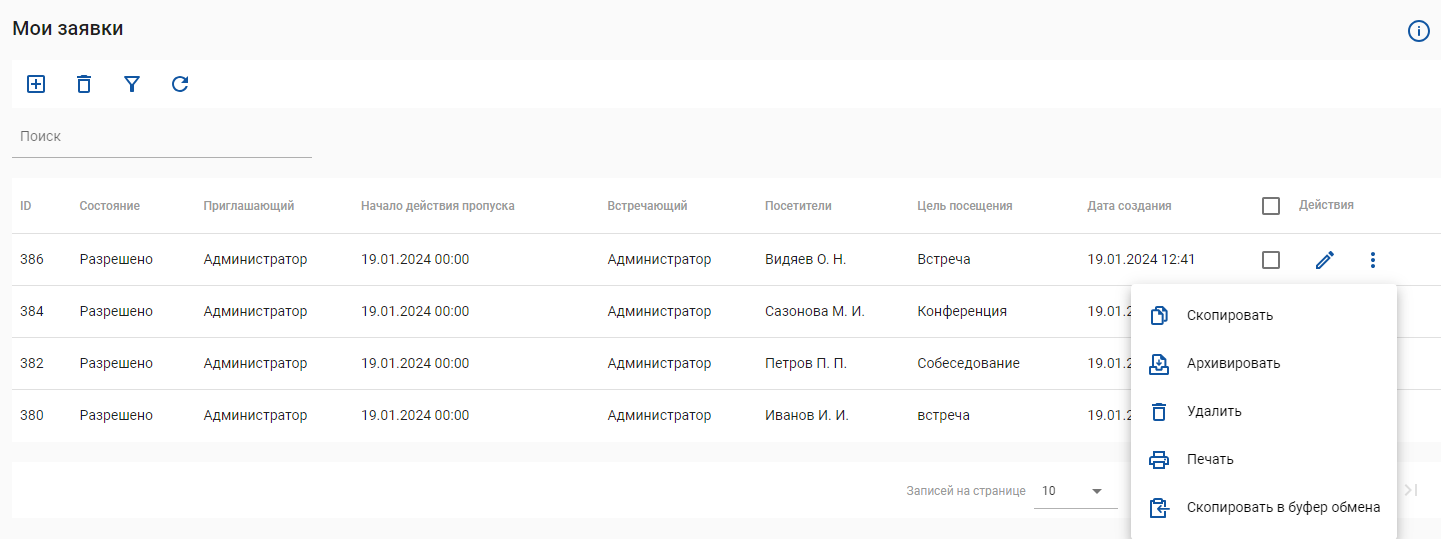This screenshot has height=539, width=1441.
Task: Sort by the Состояние column header
Action: (x=110, y=206)
